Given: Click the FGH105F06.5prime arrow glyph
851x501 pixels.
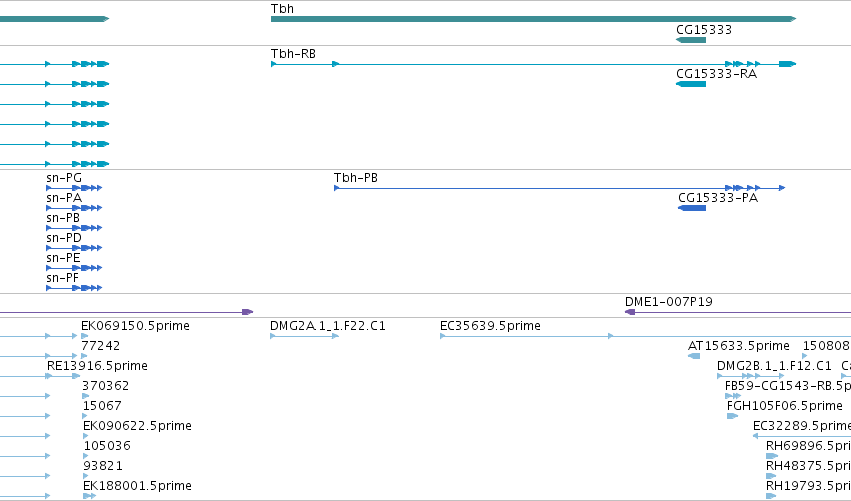Looking at the screenshot, I should click(x=732, y=416).
